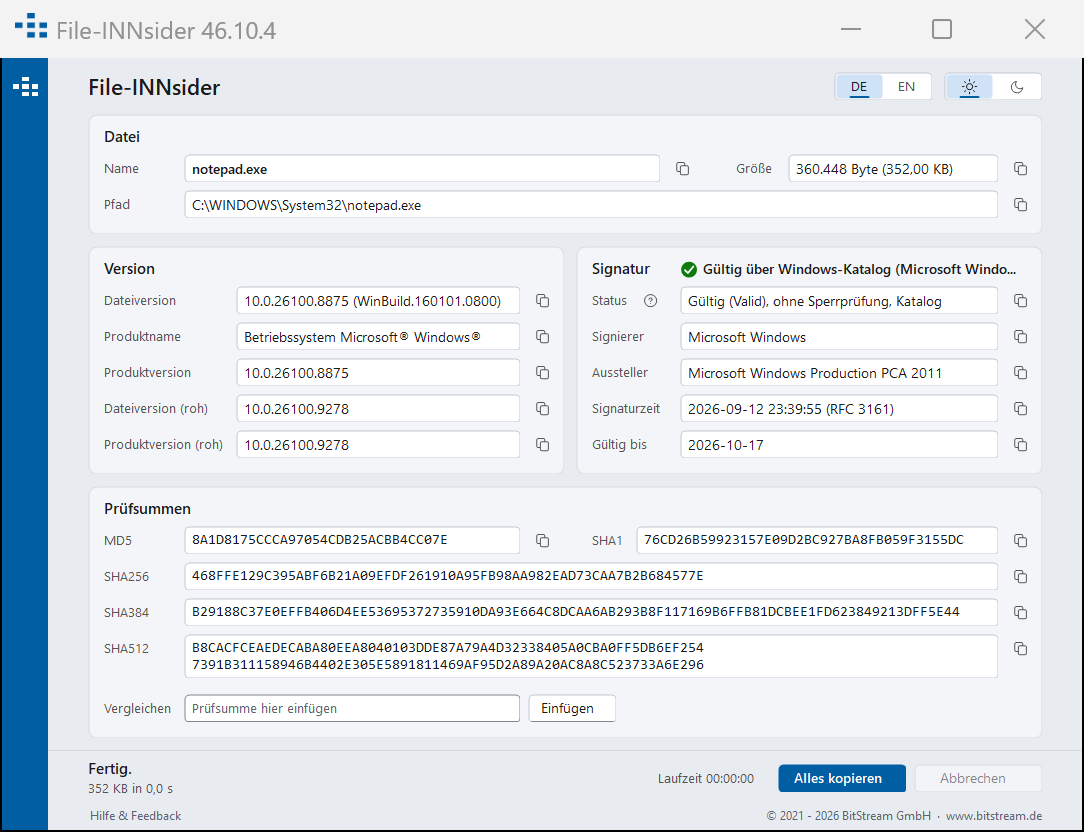Click the Abbrechen button
The height and width of the screenshot is (832, 1084).
[x=978, y=779]
